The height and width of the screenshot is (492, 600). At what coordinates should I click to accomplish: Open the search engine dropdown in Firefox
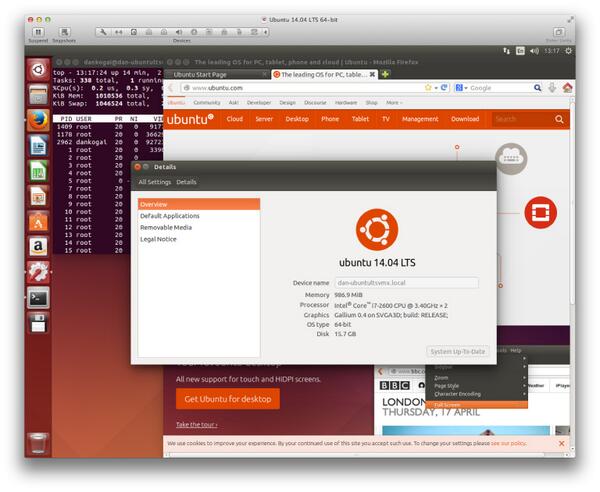coord(461,88)
